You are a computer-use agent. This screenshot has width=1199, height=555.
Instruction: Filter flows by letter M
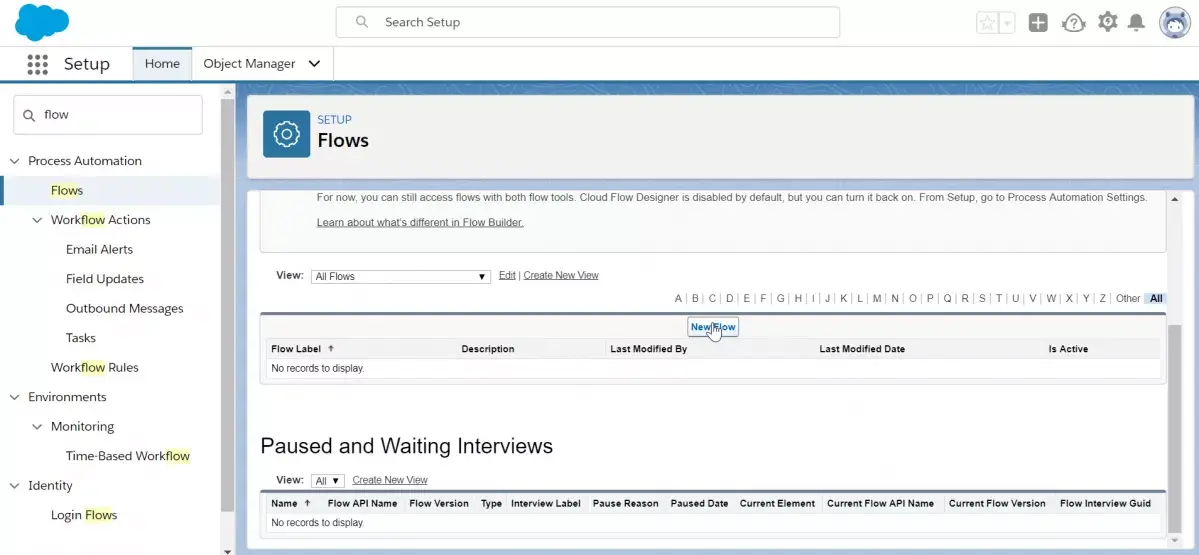(877, 298)
